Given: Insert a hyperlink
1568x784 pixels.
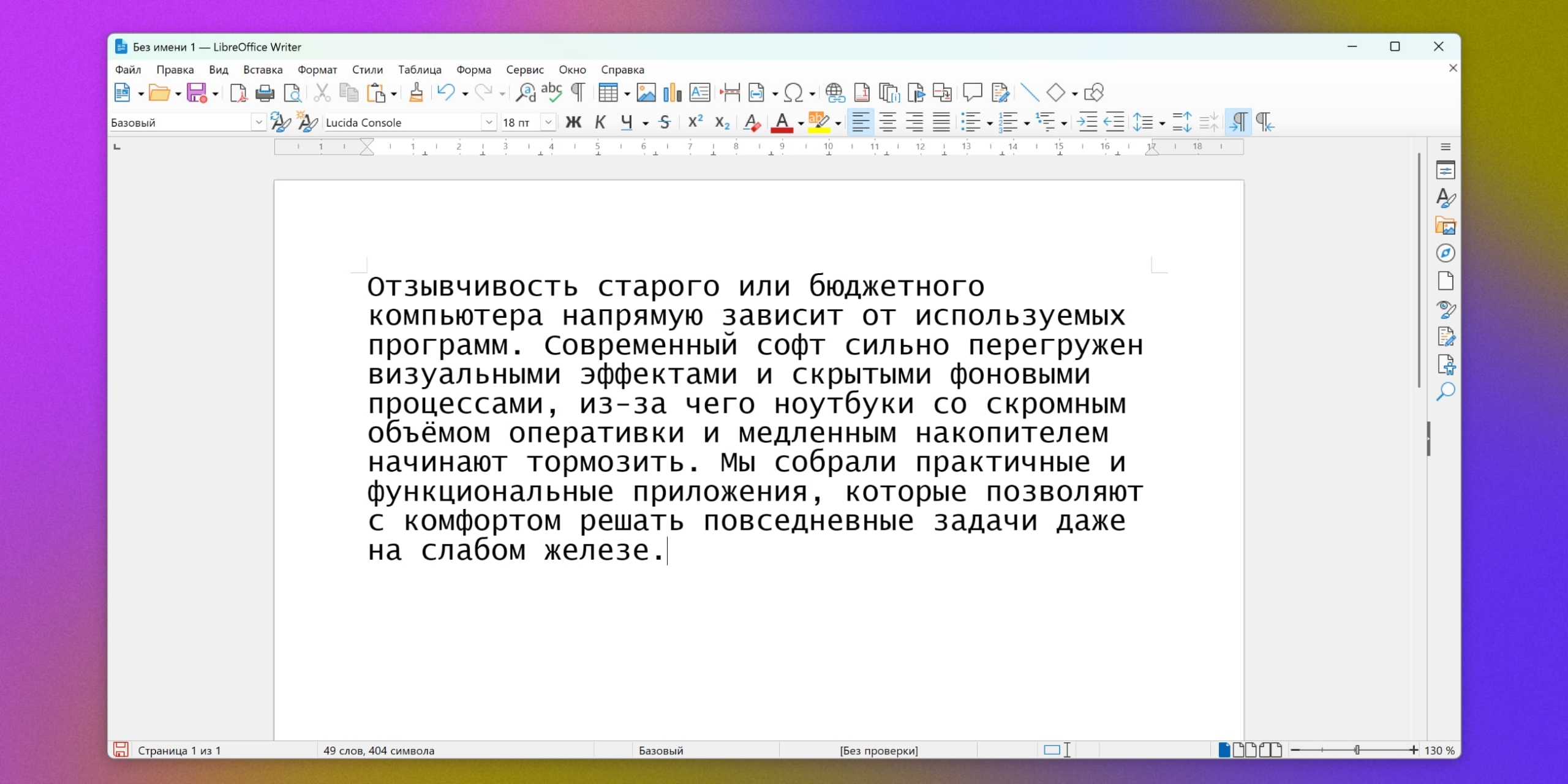Looking at the screenshot, I should (x=835, y=93).
